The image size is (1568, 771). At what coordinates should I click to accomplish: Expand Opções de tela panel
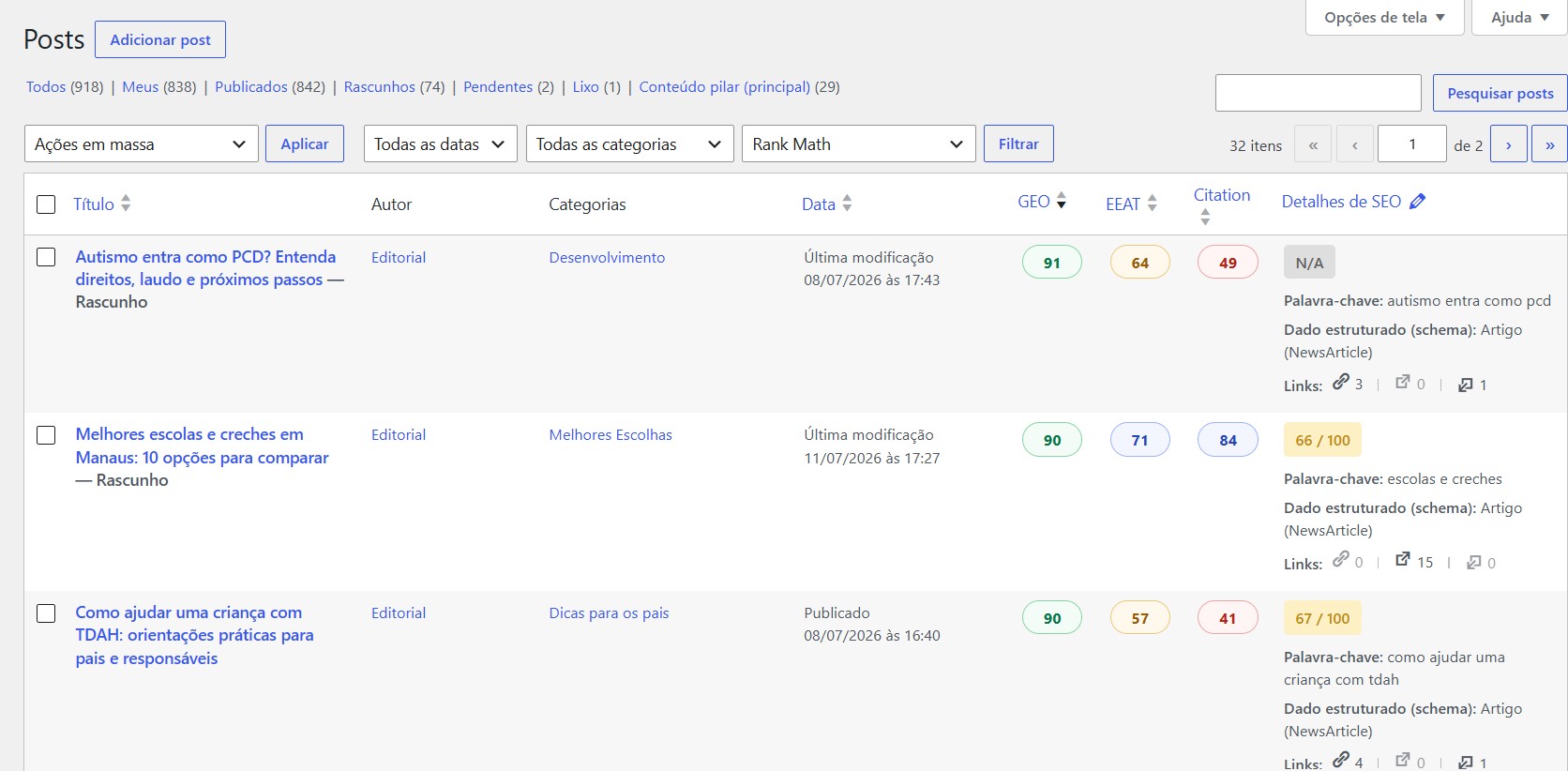[x=1384, y=17]
